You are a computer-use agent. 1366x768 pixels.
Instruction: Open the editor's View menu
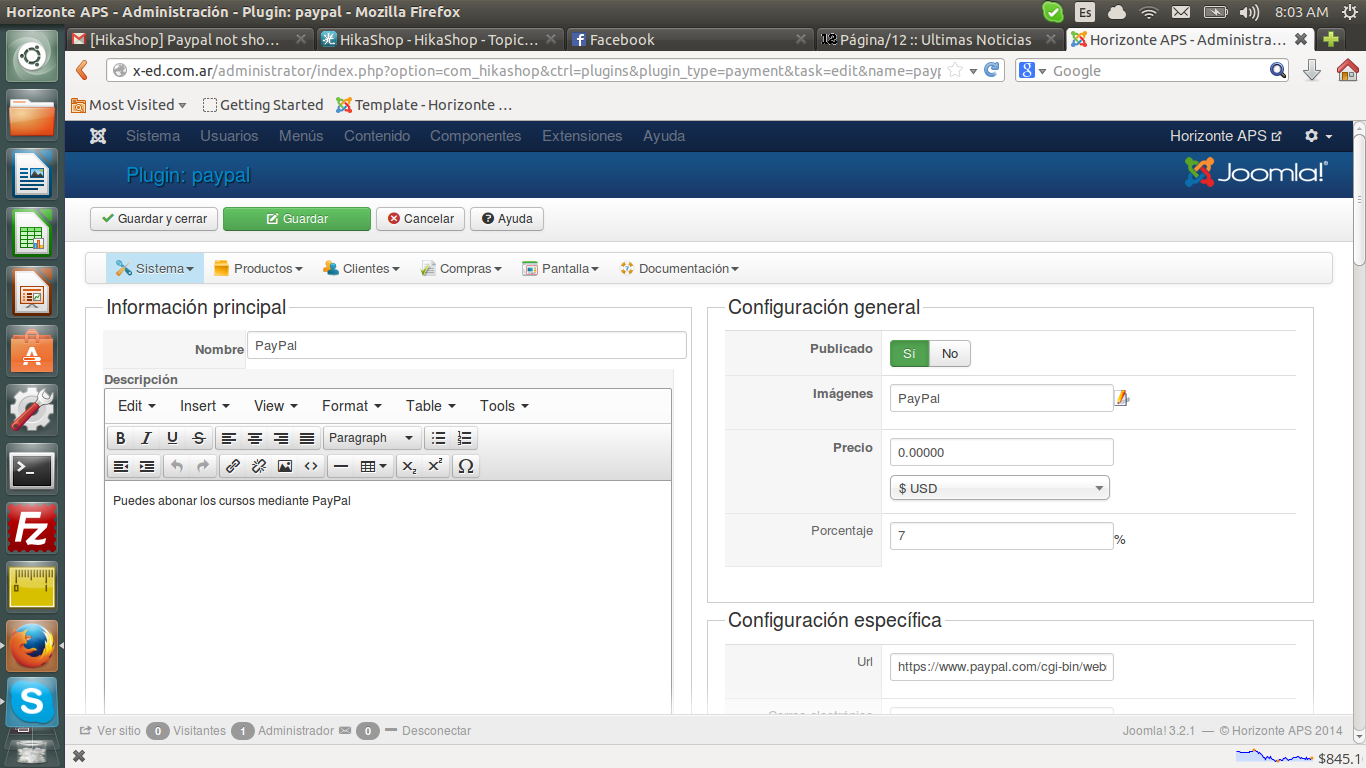tap(276, 406)
